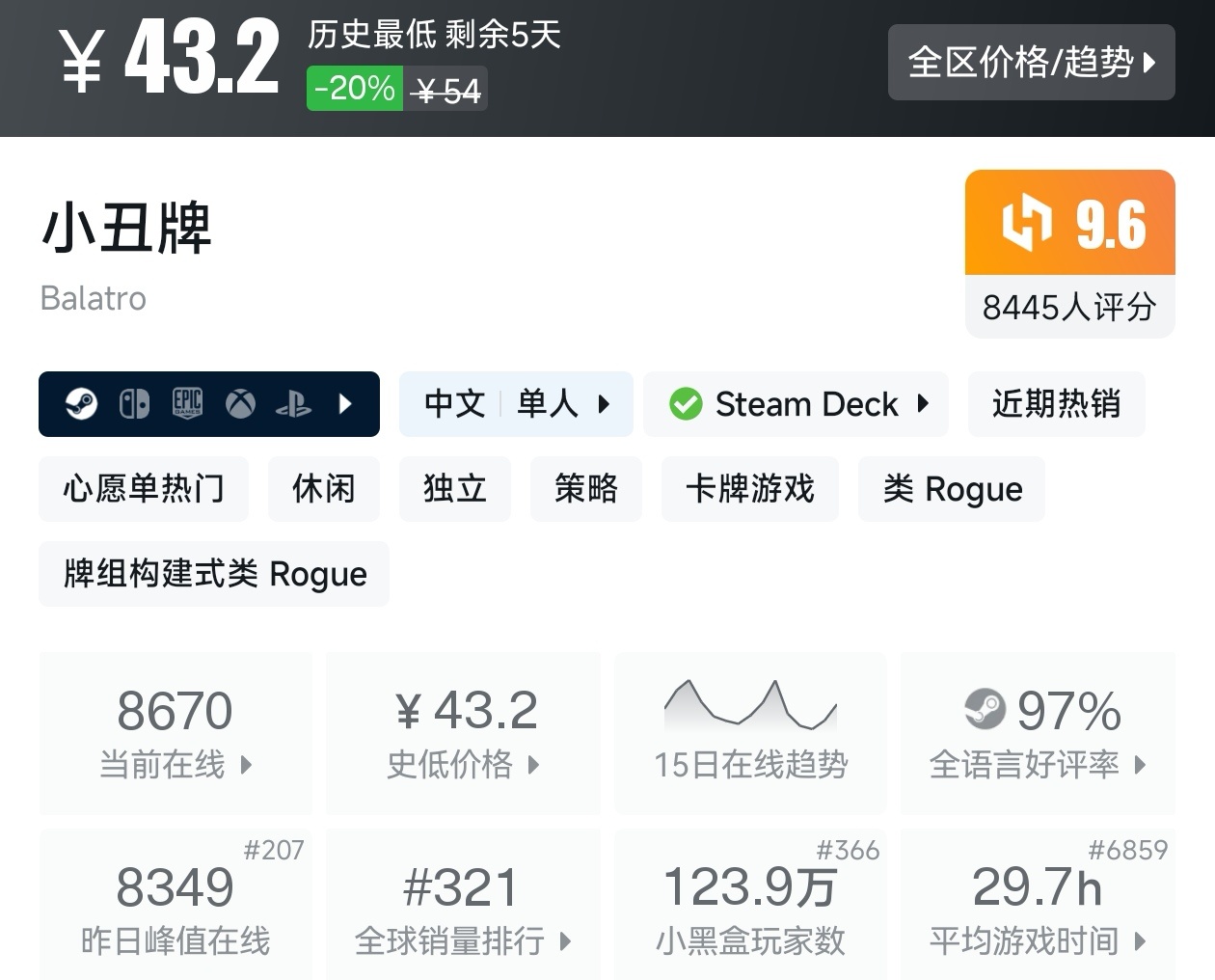The width and height of the screenshot is (1215, 980).
Task: Expand the platforms list arrow
Action: click(345, 403)
